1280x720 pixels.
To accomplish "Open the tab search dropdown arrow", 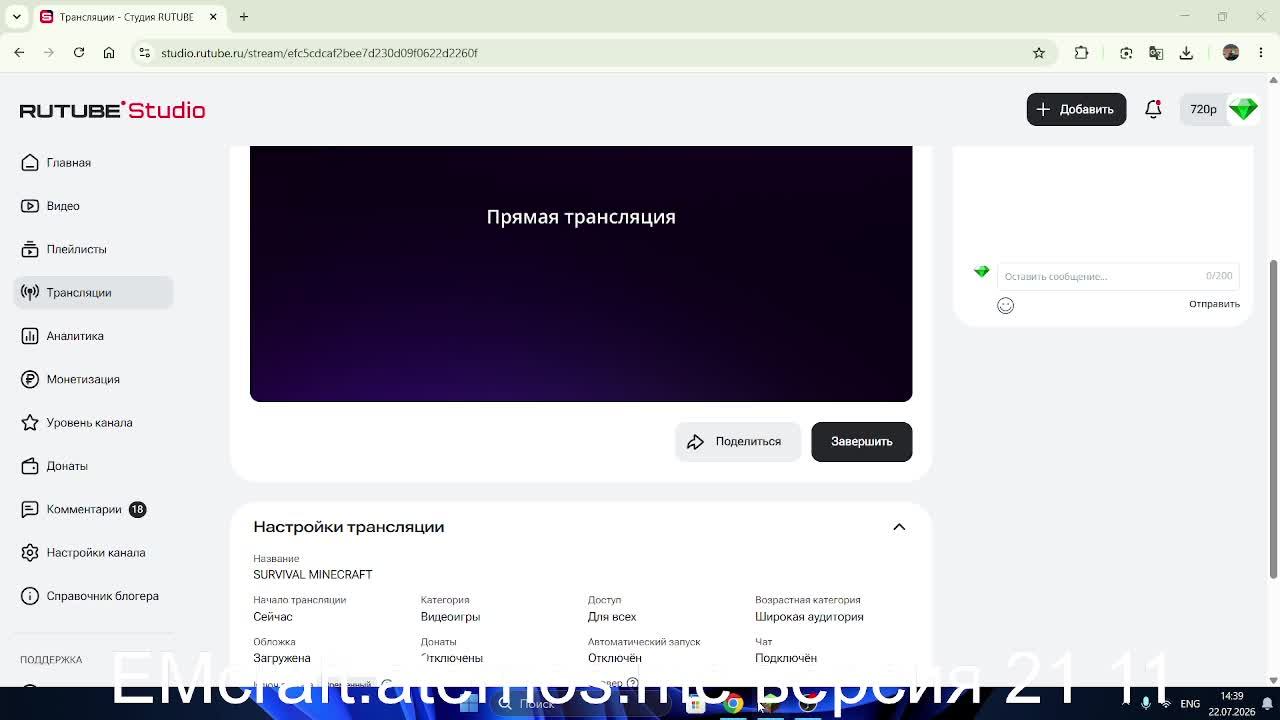I will (16, 17).
